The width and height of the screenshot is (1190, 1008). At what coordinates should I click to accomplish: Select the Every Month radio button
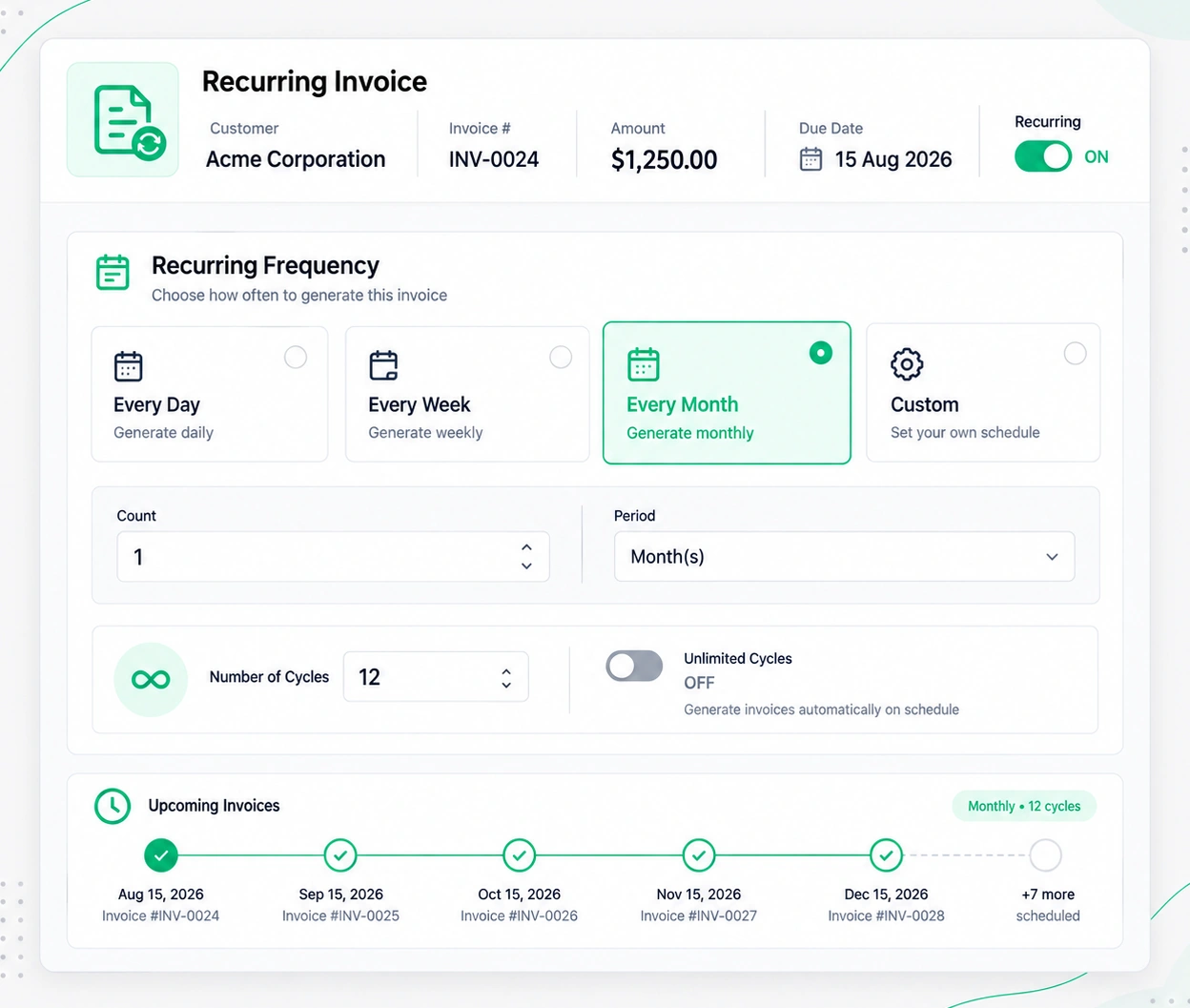pos(820,353)
